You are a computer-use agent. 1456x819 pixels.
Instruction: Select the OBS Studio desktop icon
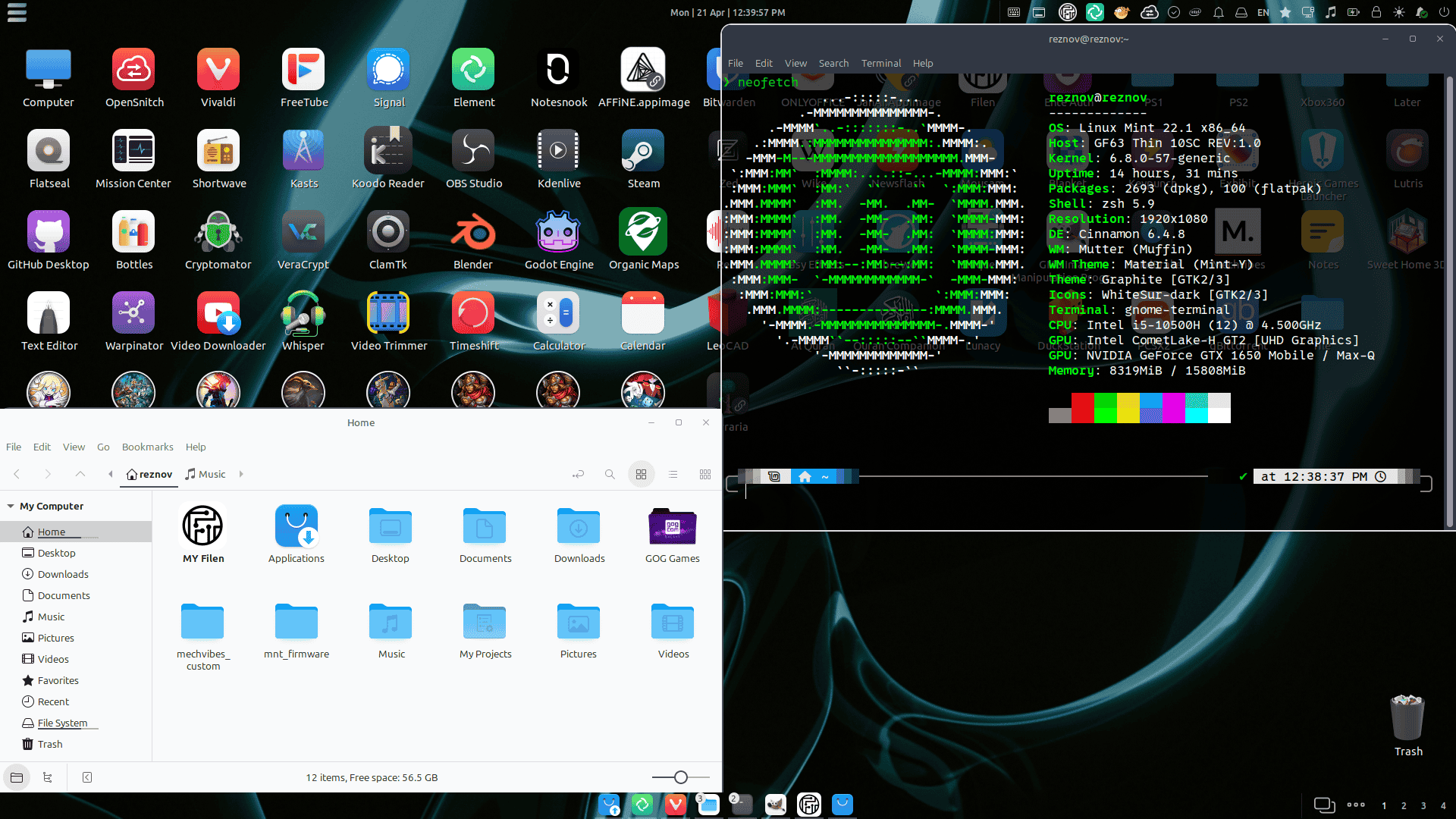(x=473, y=159)
